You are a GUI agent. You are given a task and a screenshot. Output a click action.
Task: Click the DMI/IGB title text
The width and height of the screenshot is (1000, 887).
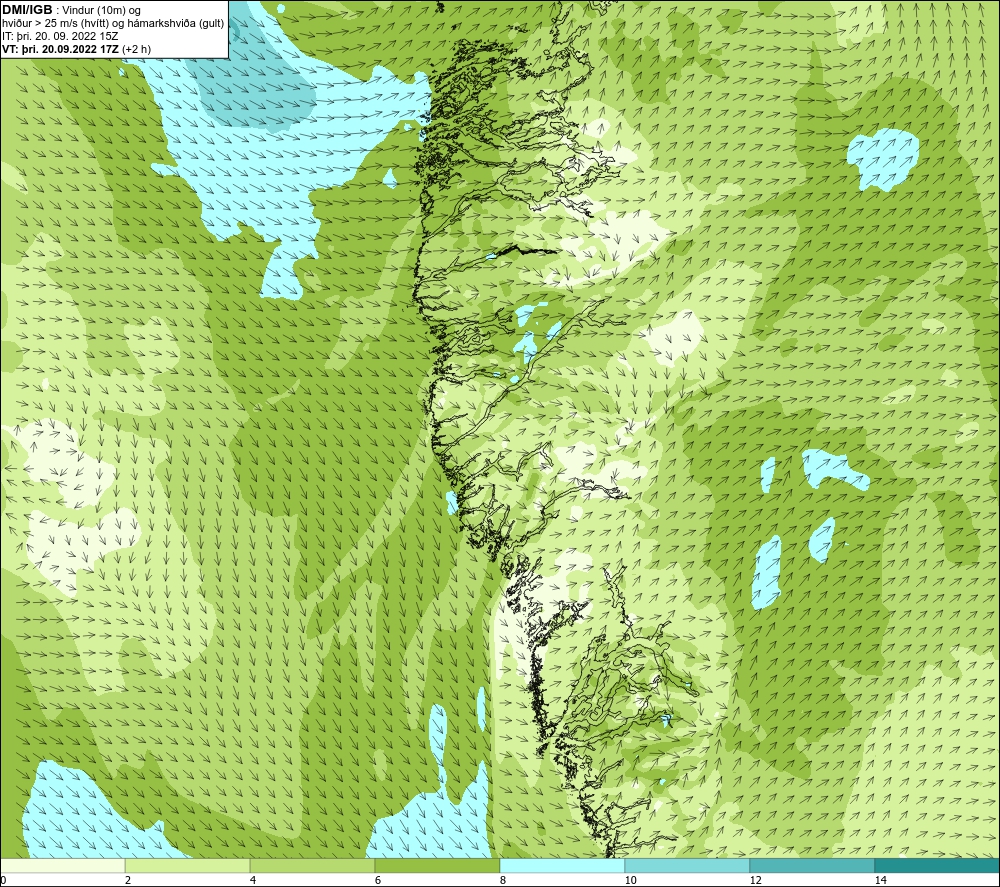pos(27,10)
